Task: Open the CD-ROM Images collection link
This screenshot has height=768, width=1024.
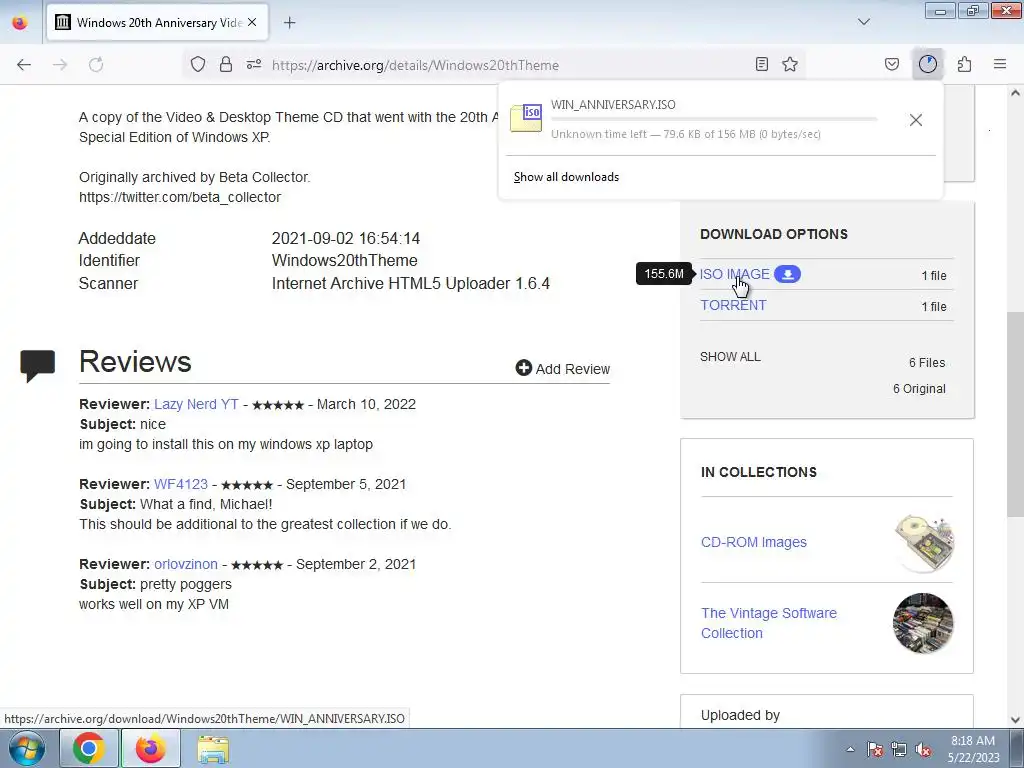Action: 754,542
